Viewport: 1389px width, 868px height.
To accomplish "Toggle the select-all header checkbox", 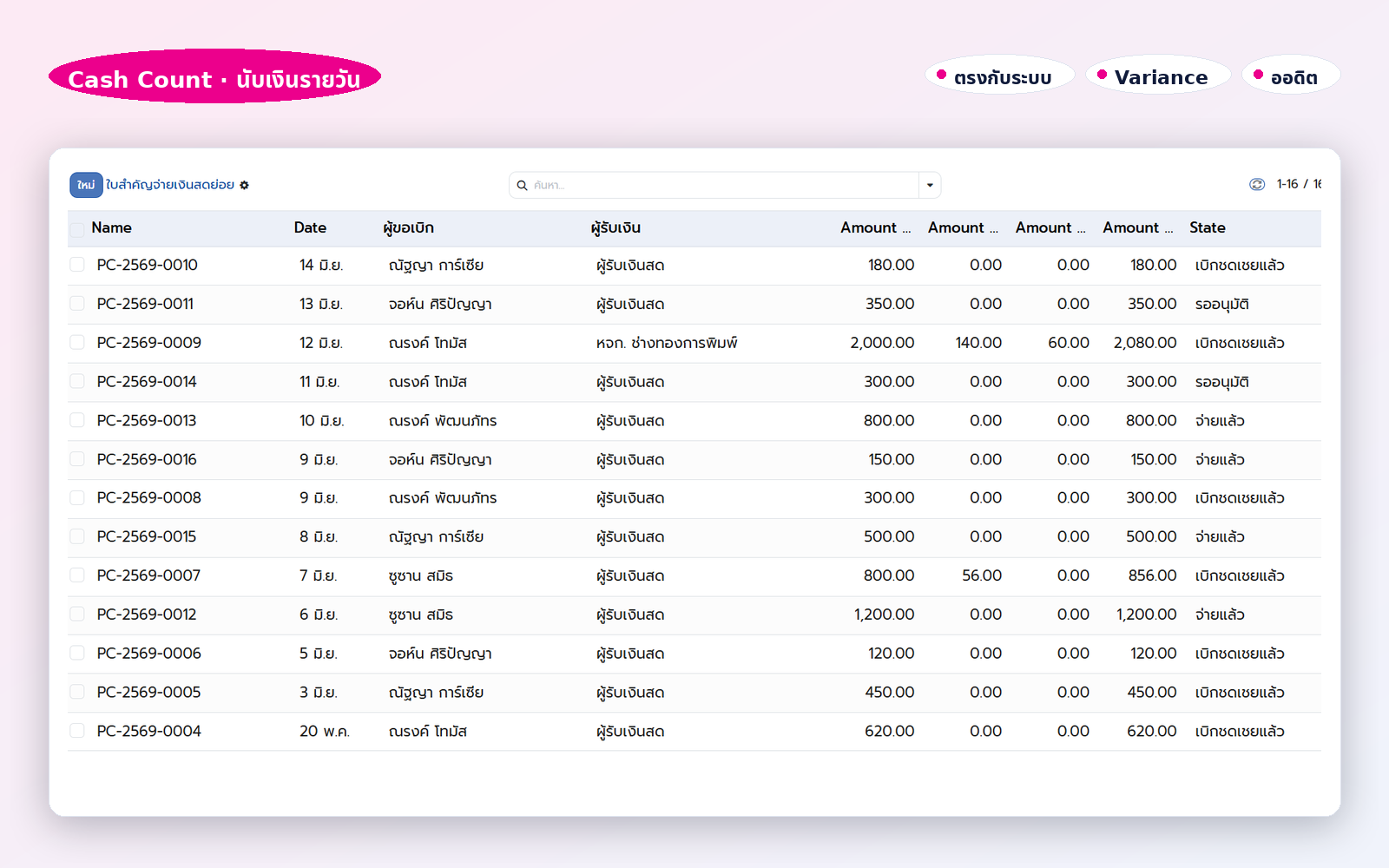I will pyautogui.click(x=77, y=229).
